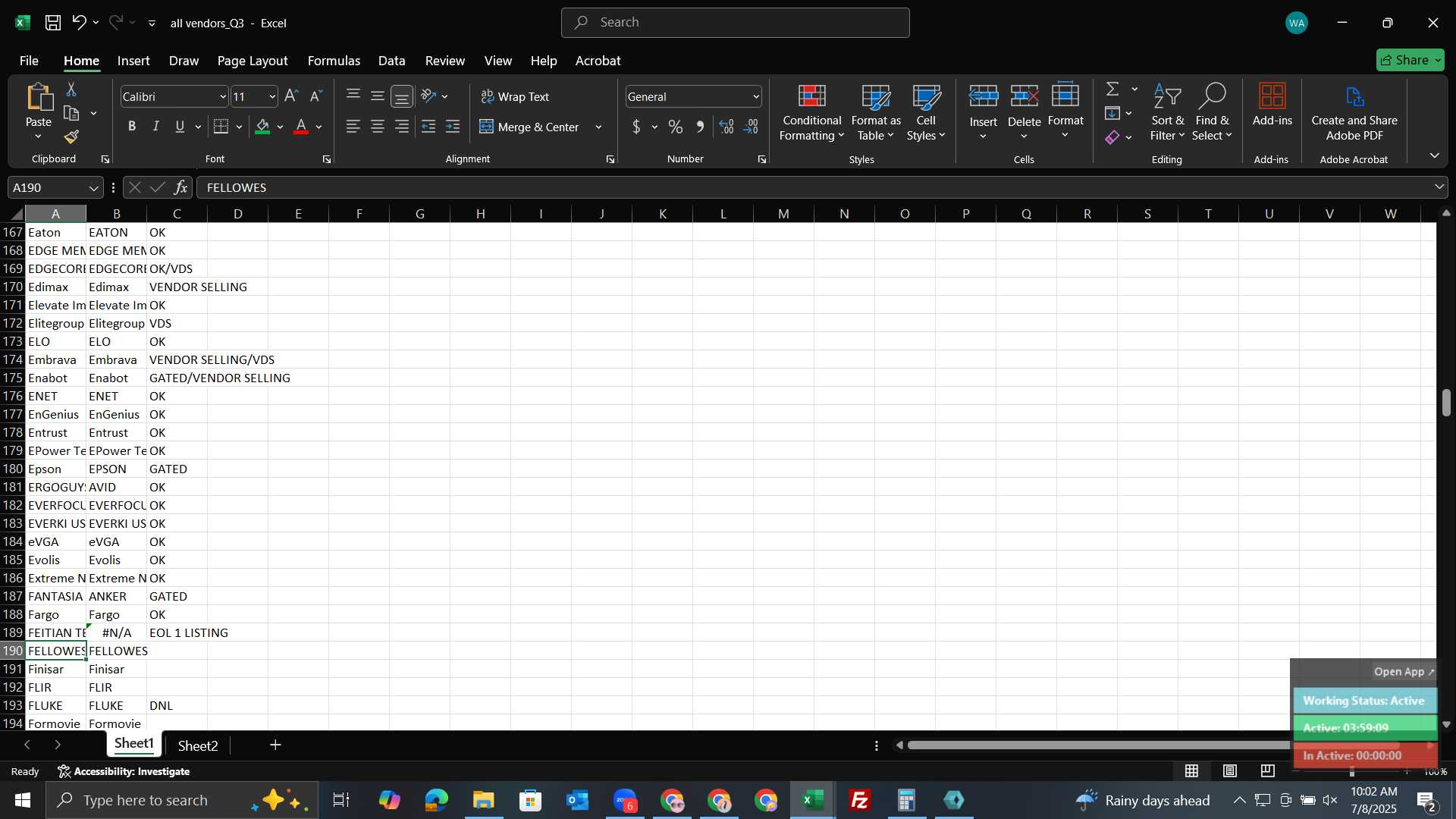Switch to Page Break Preview icon
This screenshot has width=1456, height=819.
(x=1268, y=771)
